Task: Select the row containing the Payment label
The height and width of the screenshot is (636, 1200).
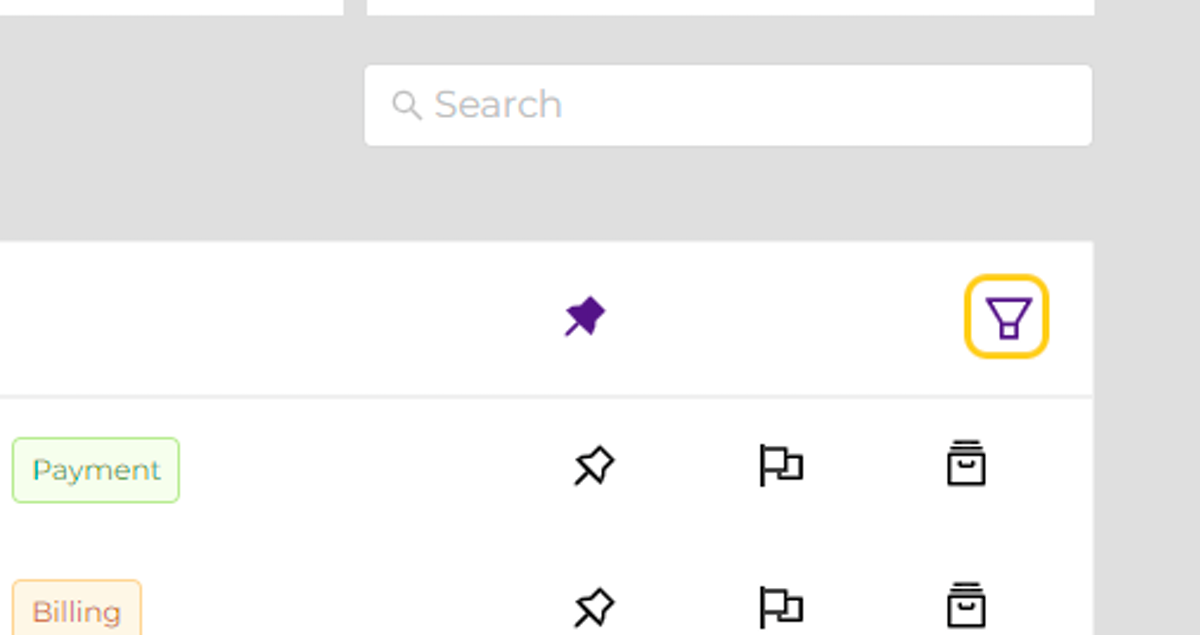Action: pos(546,467)
